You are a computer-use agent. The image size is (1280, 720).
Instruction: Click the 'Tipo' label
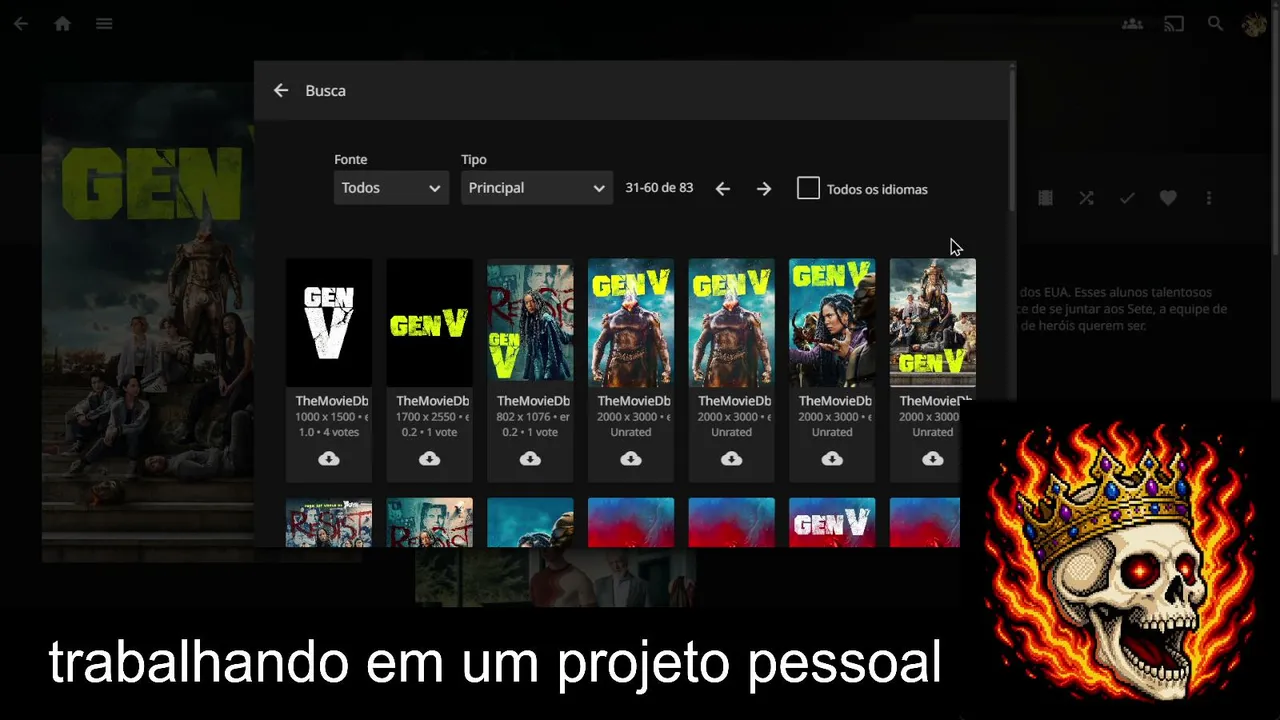pyautogui.click(x=474, y=159)
